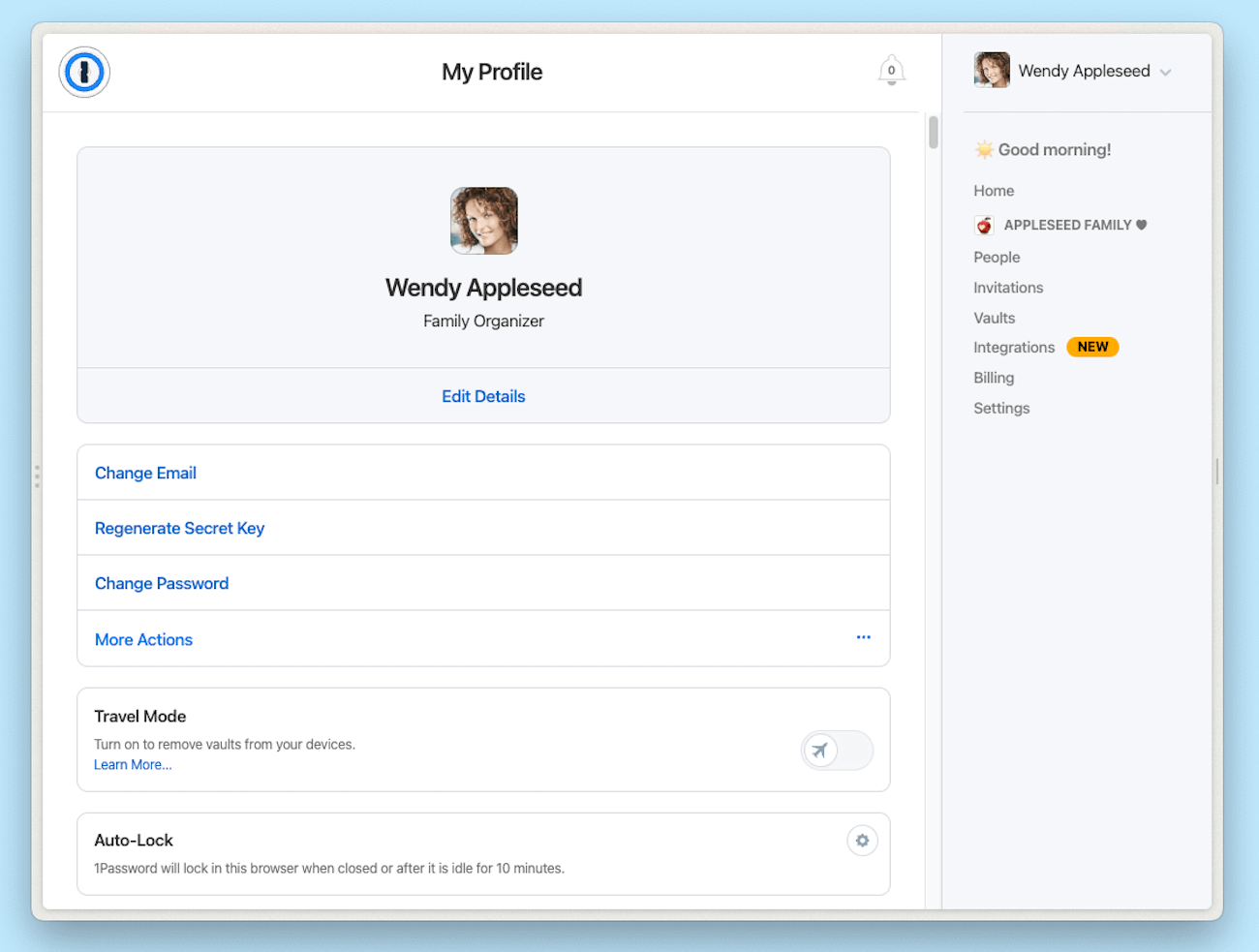The height and width of the screenshot is (952, 1259).
Task: Click the sun icon beside Good morning
Action: [x=983, y=149]
